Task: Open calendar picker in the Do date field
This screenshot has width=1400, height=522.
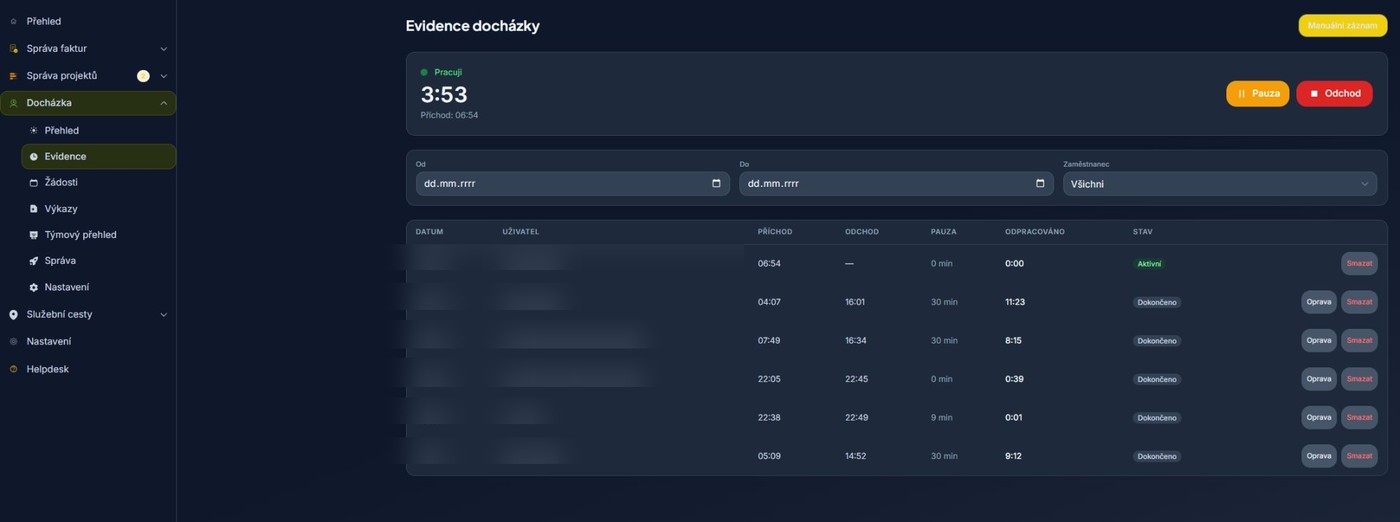Action: [x=1040, y=184]
